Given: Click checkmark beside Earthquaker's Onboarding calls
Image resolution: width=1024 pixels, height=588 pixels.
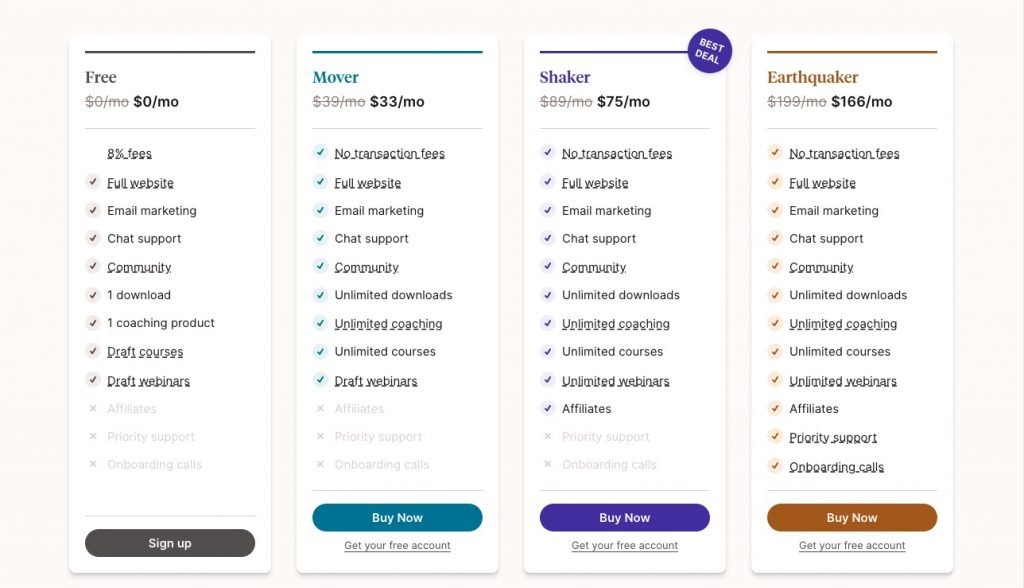Looking at the screenshot, I should click(775, 465).
